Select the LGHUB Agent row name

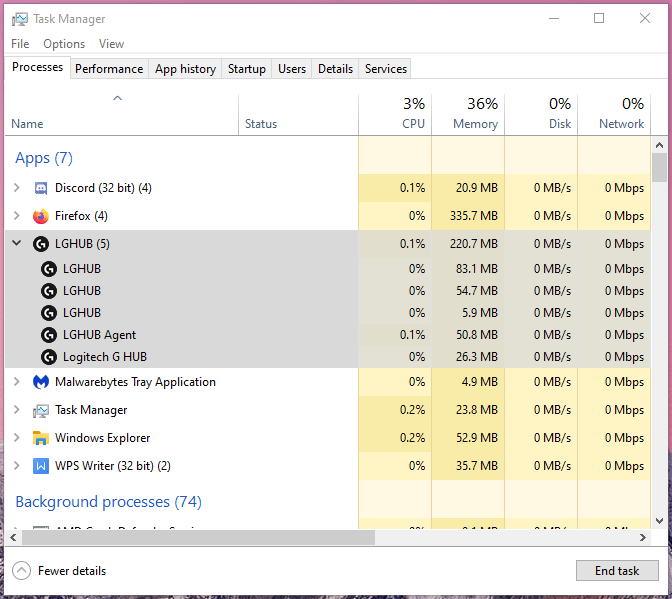[99, 335]
